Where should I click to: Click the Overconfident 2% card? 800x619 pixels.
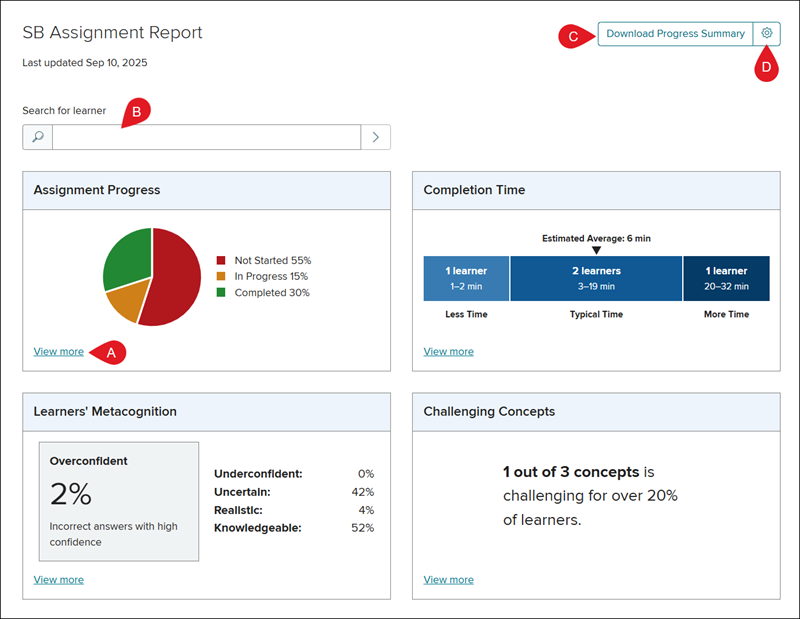point(118,501)
